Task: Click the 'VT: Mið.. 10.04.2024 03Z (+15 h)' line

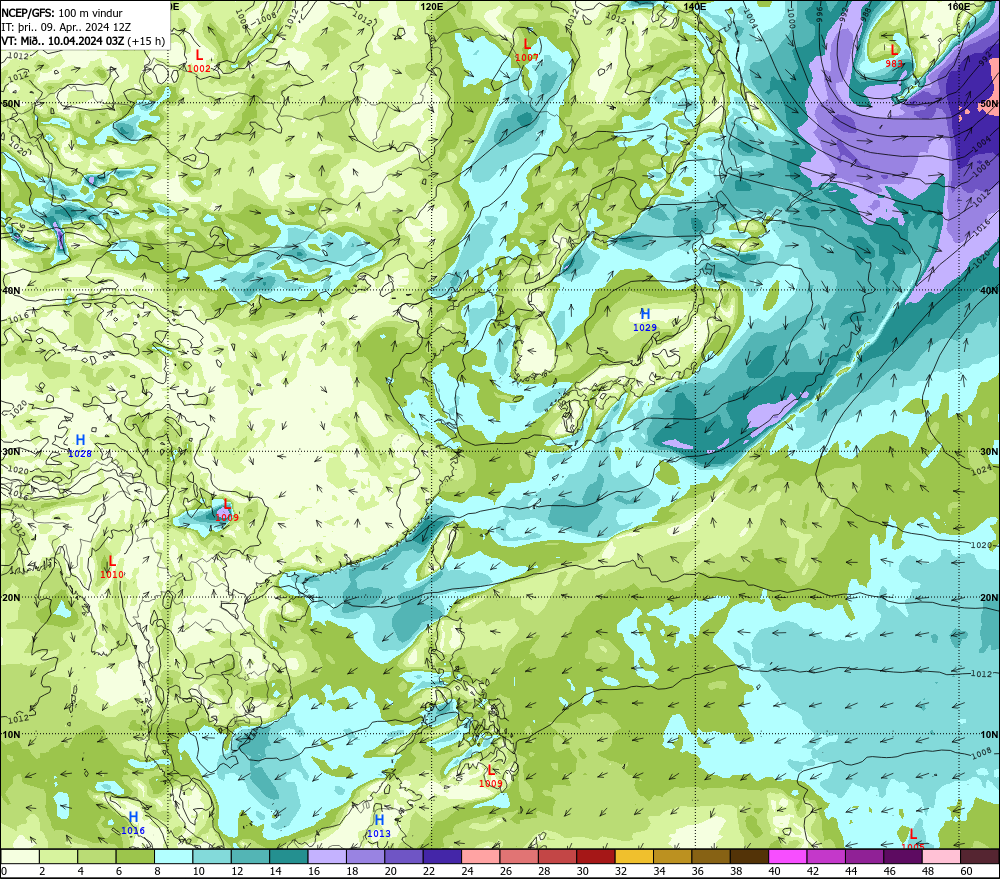Action: point(83,41)
